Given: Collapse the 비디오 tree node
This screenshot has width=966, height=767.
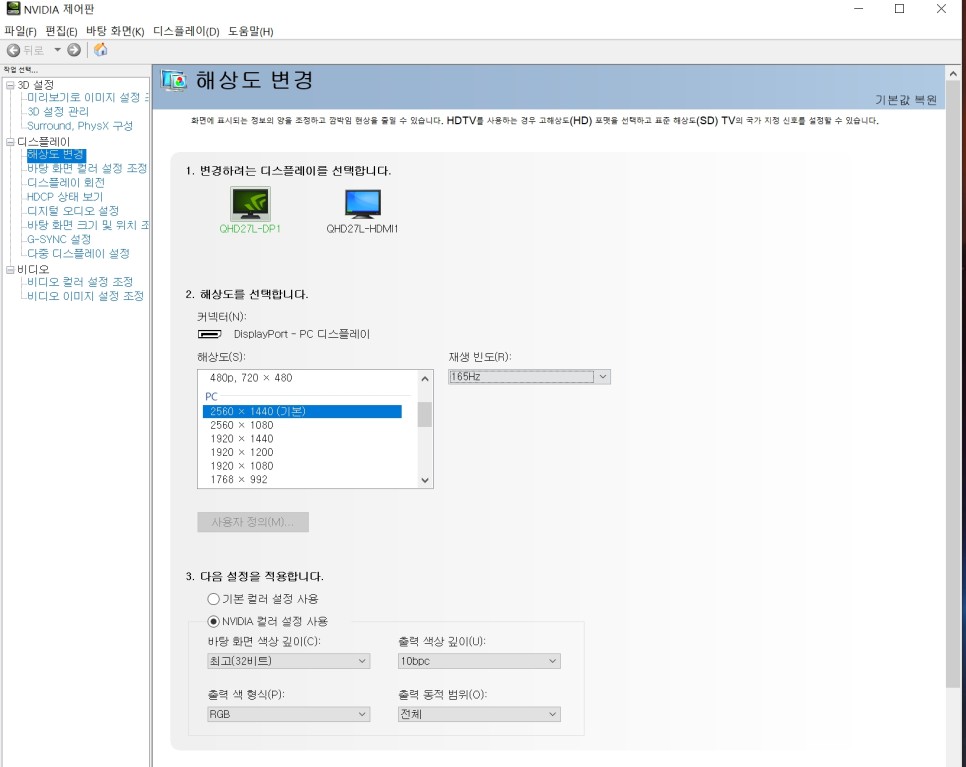Looking at the screenshot, I should click(x=10, y=269).
